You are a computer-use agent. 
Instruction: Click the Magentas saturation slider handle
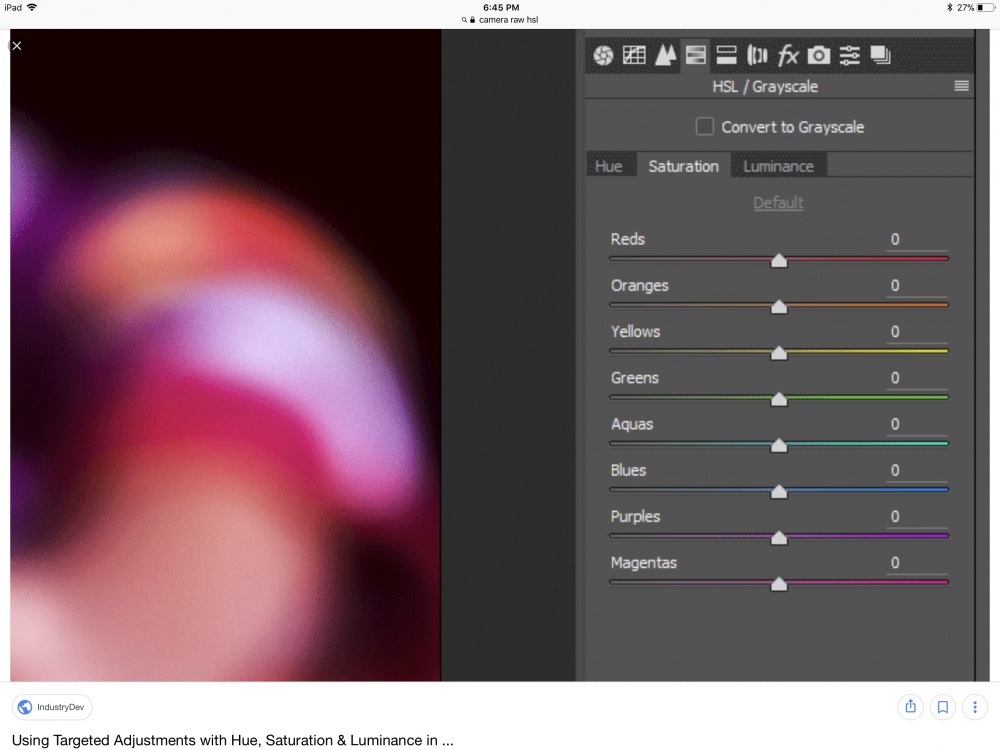[779, 584]
